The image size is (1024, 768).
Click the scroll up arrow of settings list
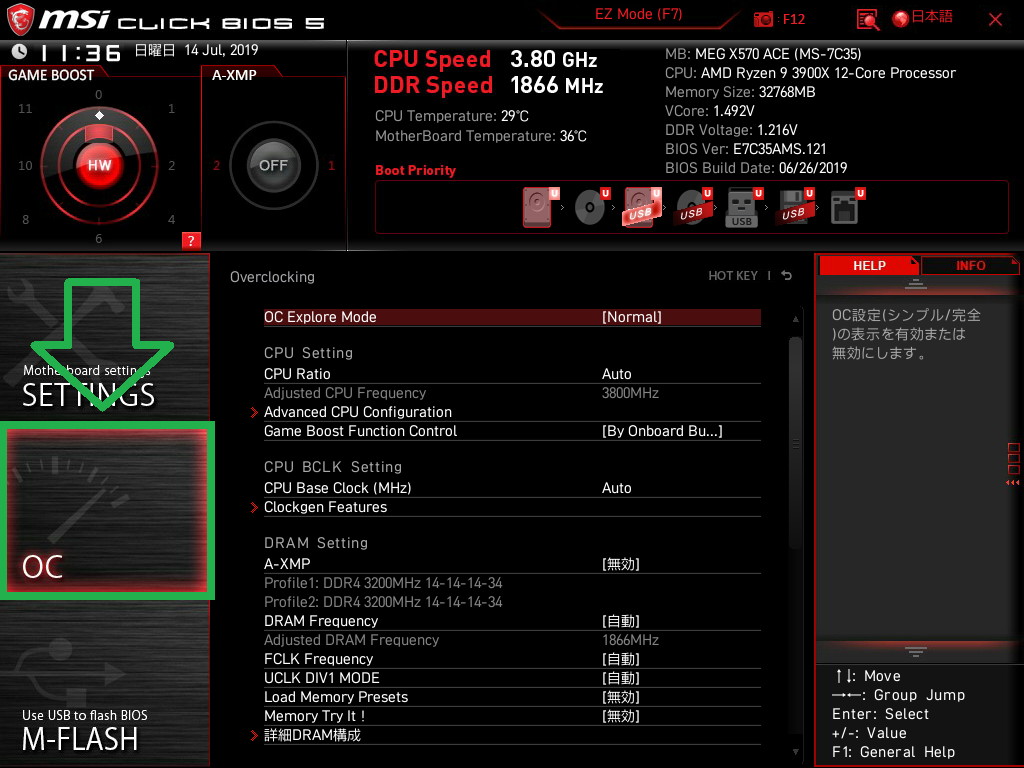795,319
